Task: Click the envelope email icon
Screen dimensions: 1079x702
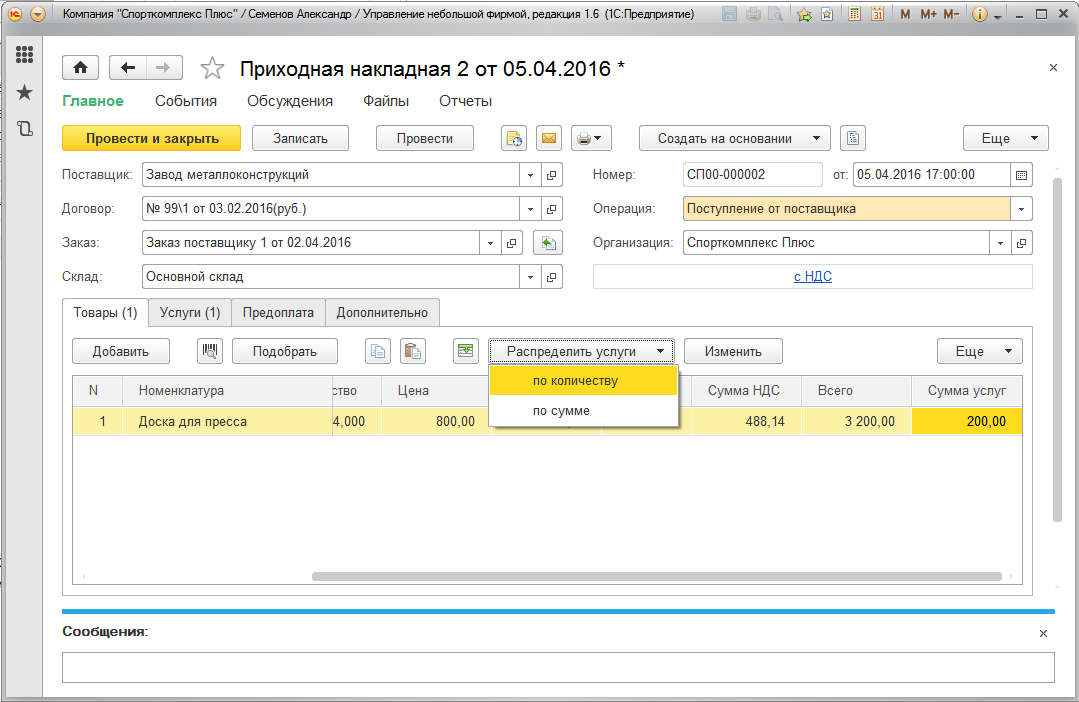Action: [548, 139]
